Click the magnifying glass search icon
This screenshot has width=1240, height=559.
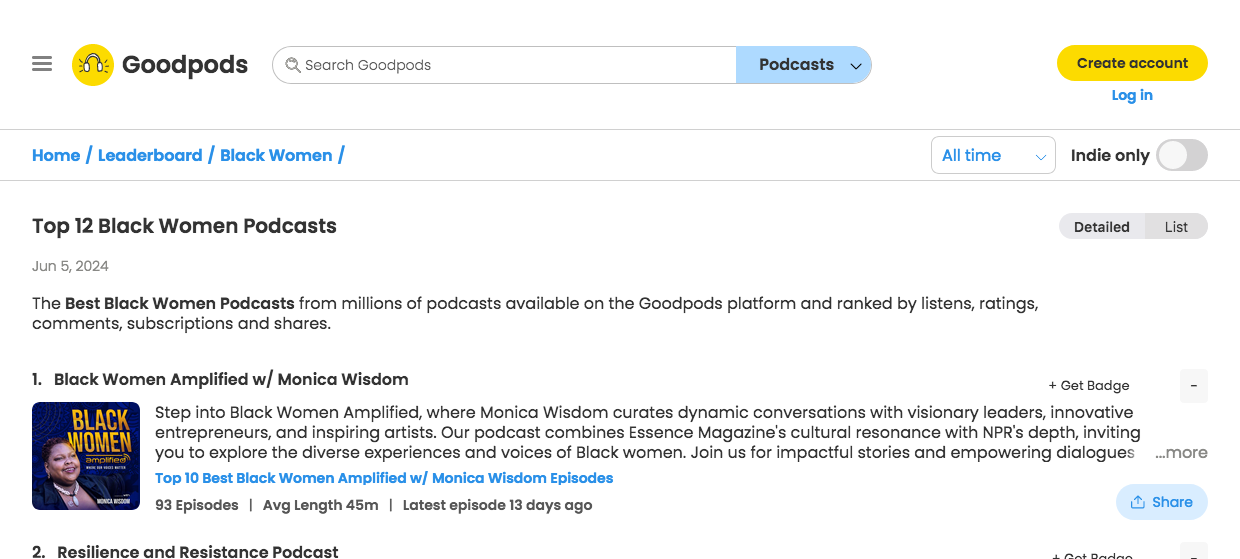293,65
